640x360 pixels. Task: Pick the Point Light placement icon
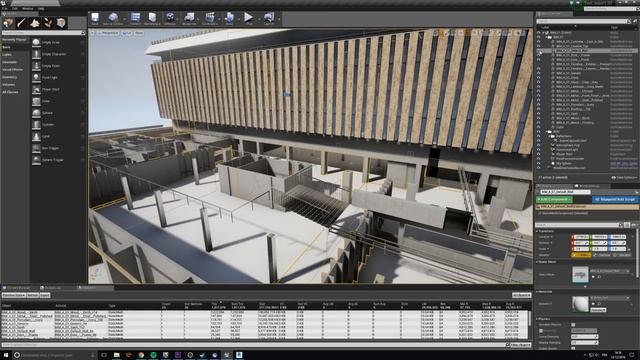click(x=36, y=78)
